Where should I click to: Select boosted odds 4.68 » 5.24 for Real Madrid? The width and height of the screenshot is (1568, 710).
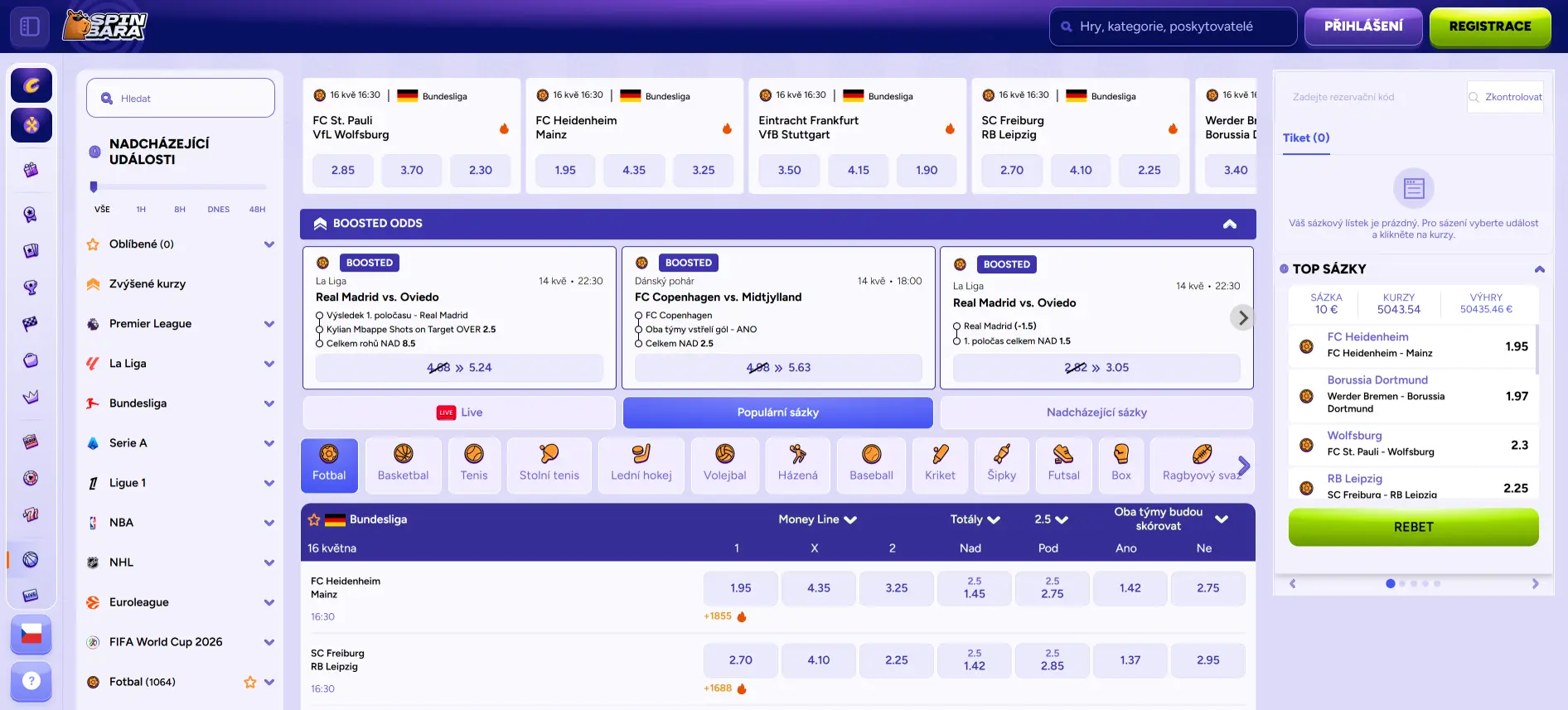pyautogui.click(x=459, y=368)
